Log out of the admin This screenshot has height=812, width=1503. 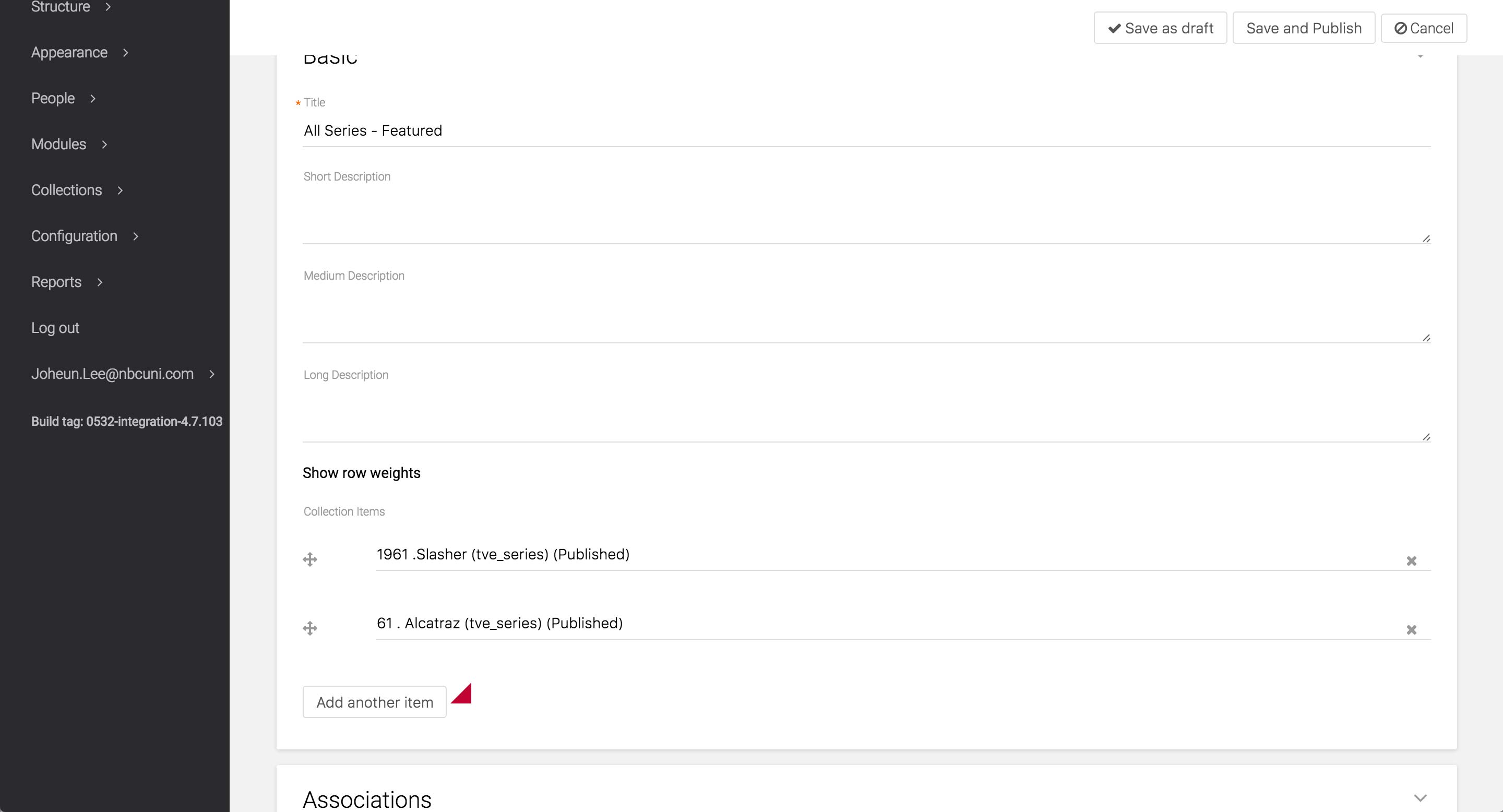pos(55,328)
